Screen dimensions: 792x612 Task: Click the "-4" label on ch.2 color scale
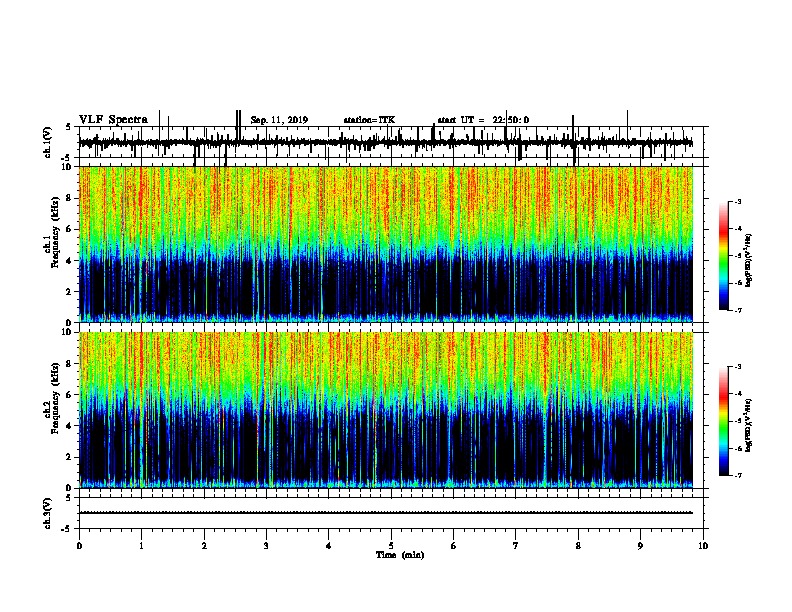[x=737, y=393]
